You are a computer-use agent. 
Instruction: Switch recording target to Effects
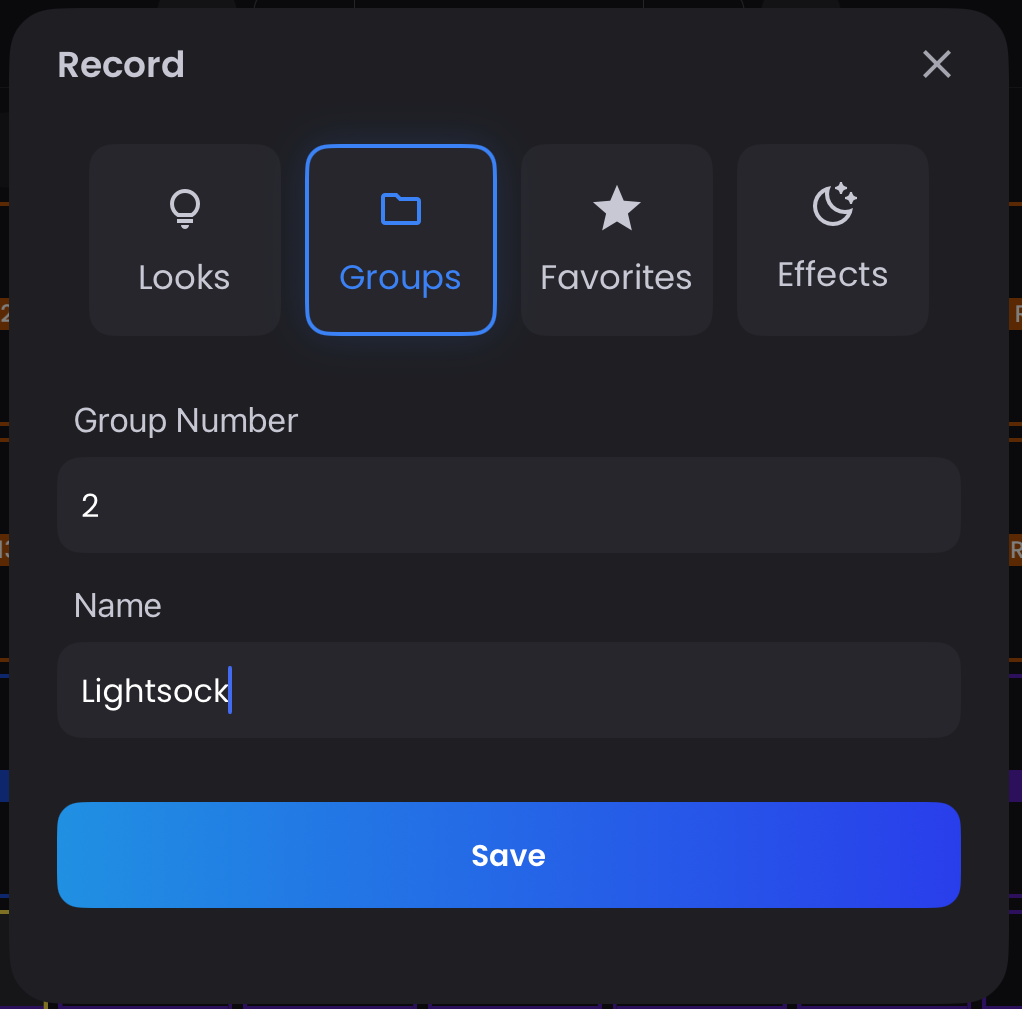(832, 240)
